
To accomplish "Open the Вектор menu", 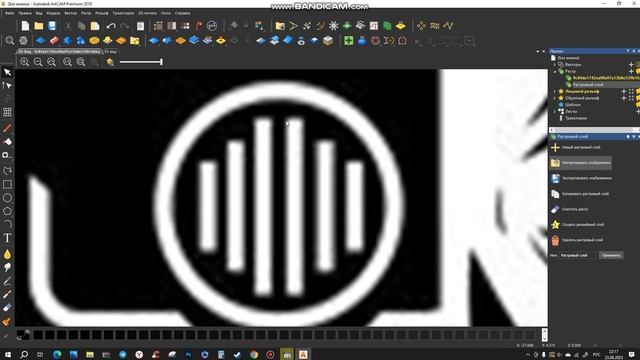I will [x=71, y=13].
